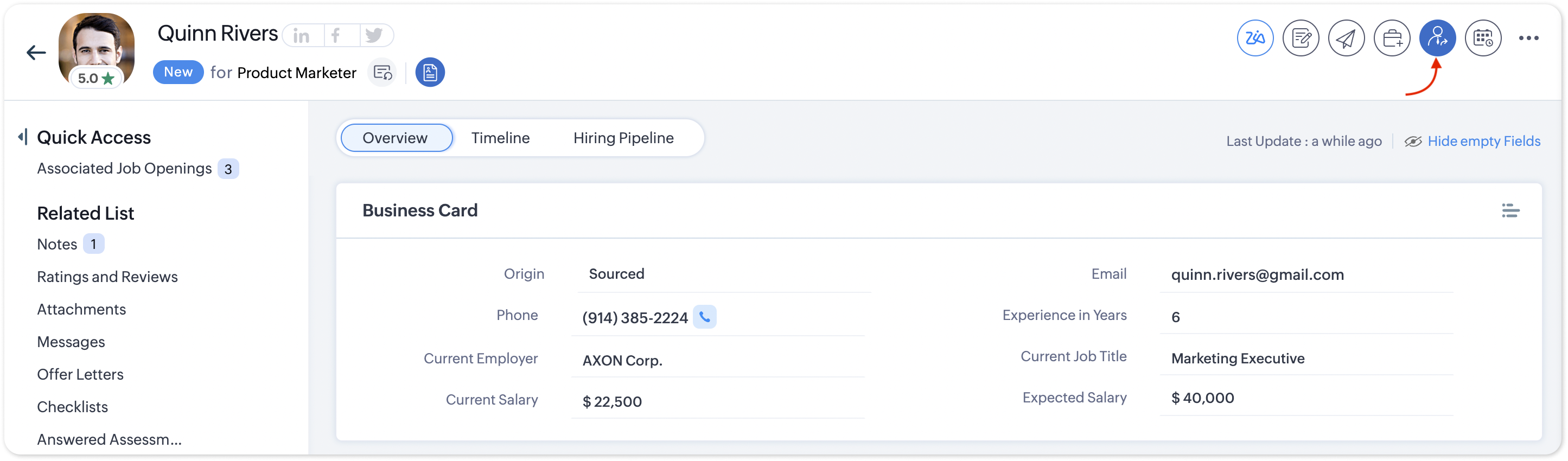The width and height of the screenshot is (1568, 461).
Task: Click the New status badge
Action: pyautogui.click(x=178, y=72)
